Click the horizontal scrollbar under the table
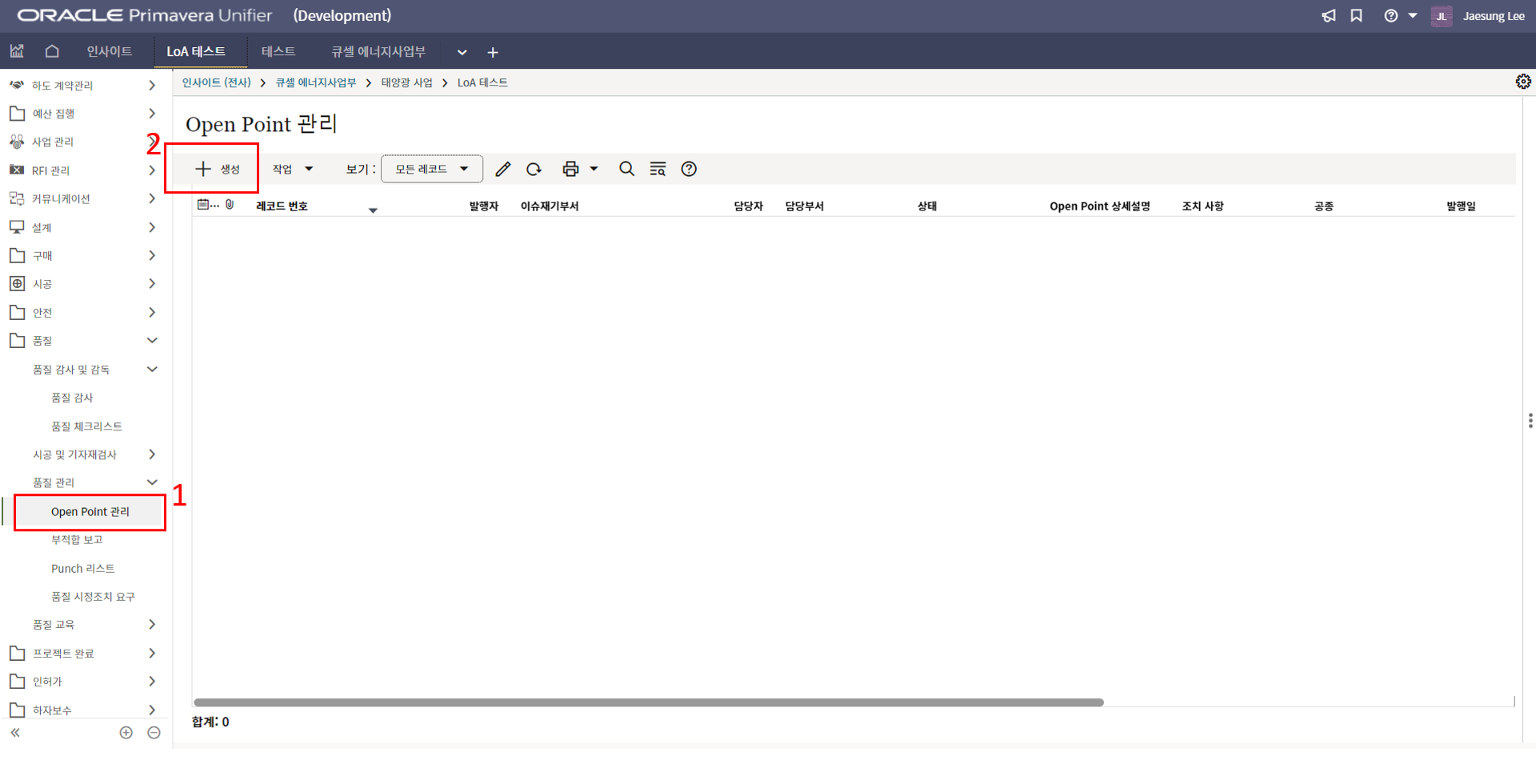Screen dimensions: 1536x784 (x=648, y=702)
